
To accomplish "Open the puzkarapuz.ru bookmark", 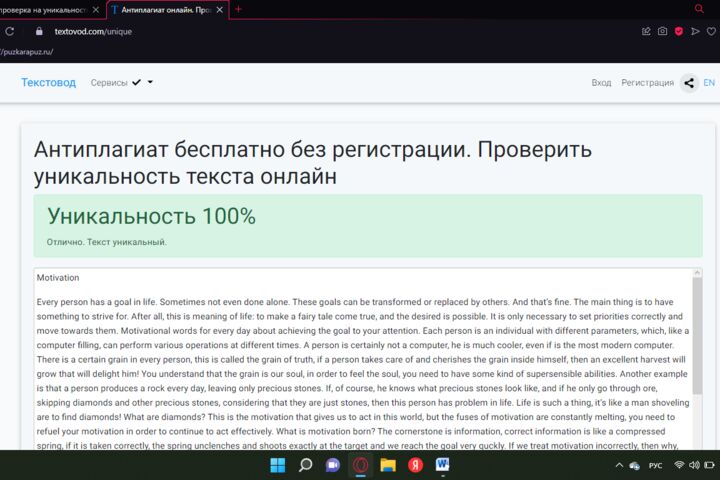I will click(27, 52).
